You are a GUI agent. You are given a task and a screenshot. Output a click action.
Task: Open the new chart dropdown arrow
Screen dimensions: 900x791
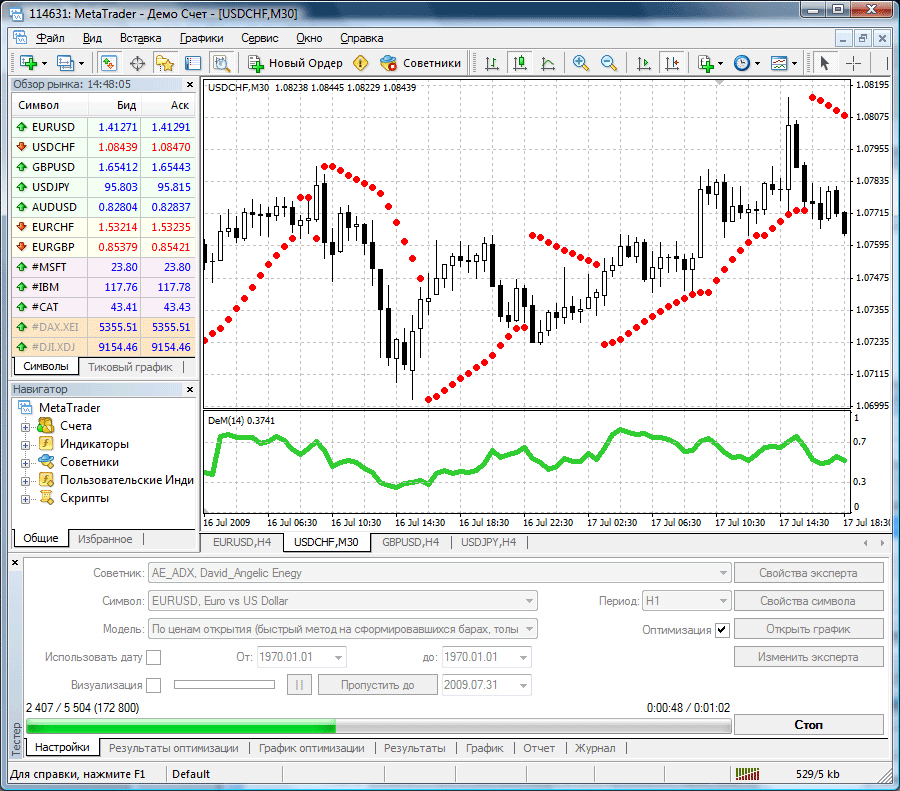point(44,63)
